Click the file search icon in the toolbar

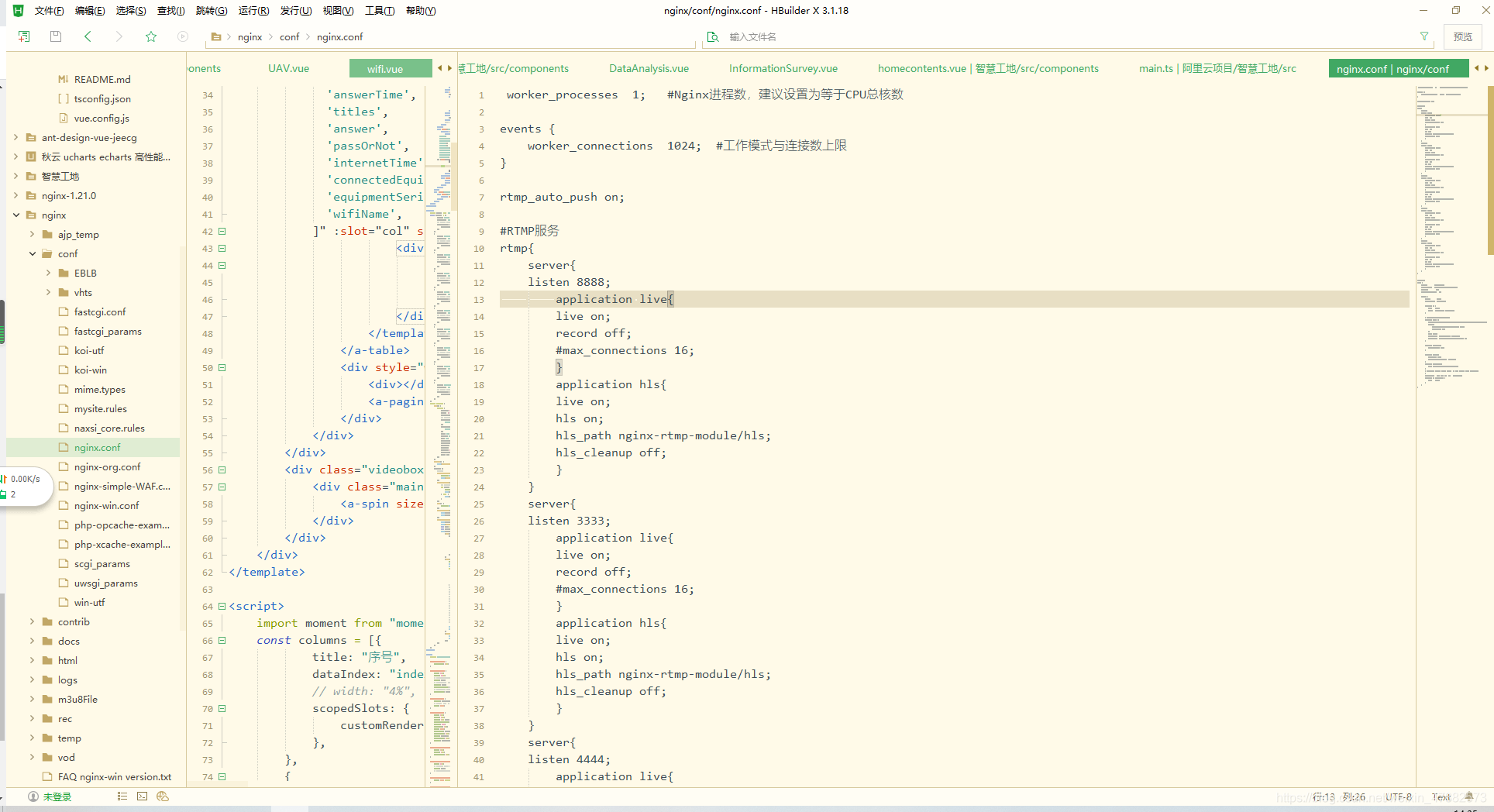coord(713,37)
